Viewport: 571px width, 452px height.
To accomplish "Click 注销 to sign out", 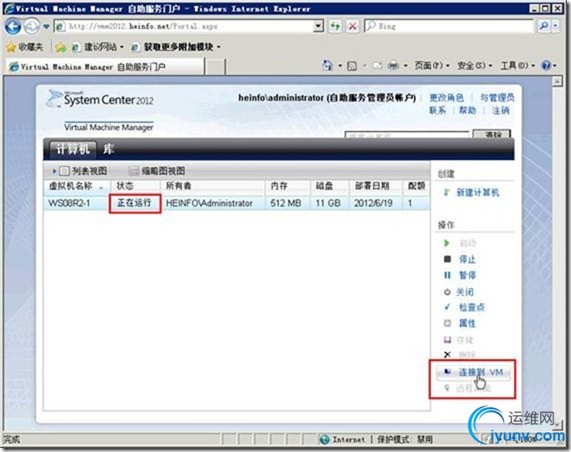I will click(x=501, y=110).
